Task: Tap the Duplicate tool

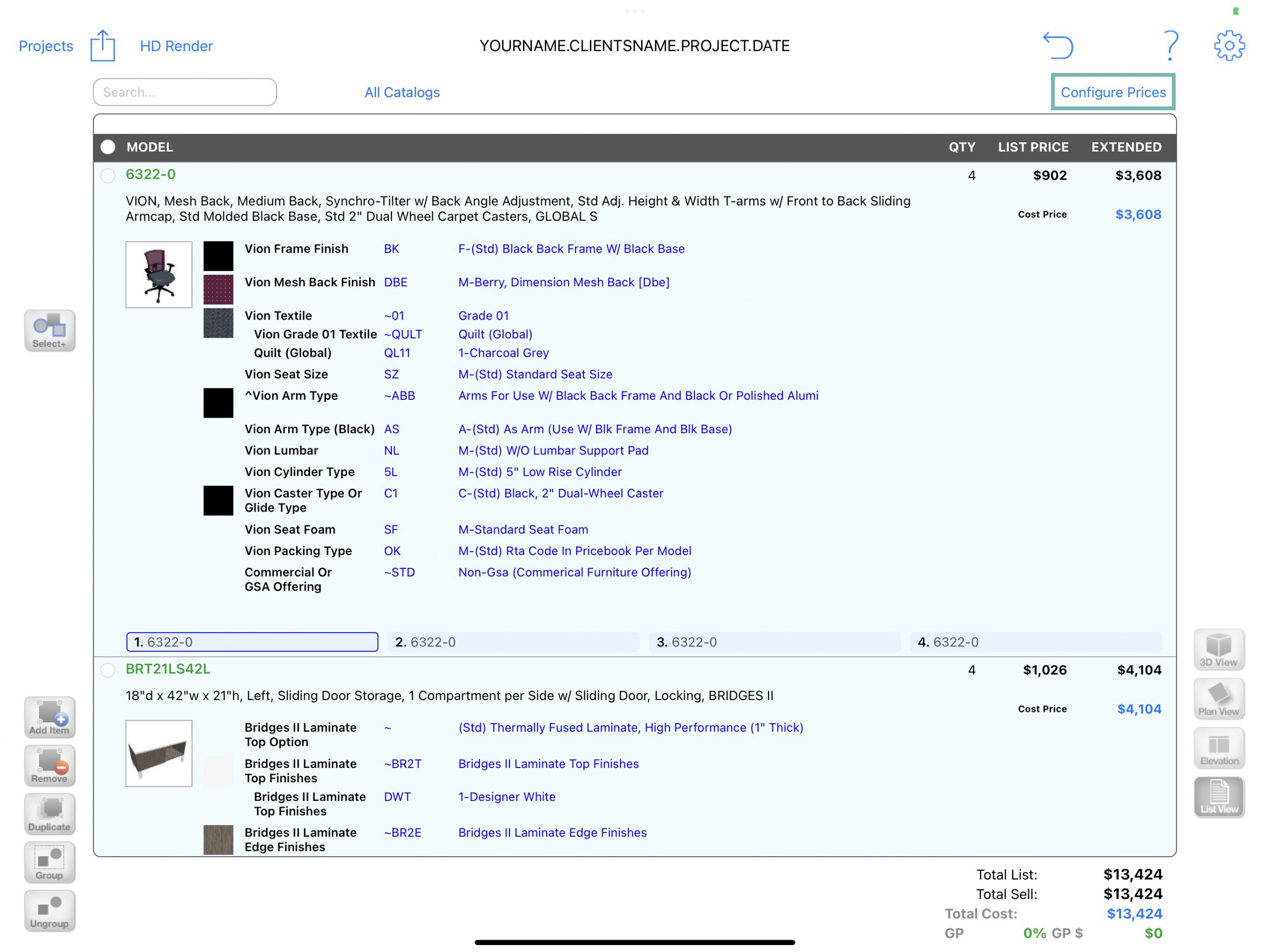Action: pyautogui.click(x=50, y=814)
